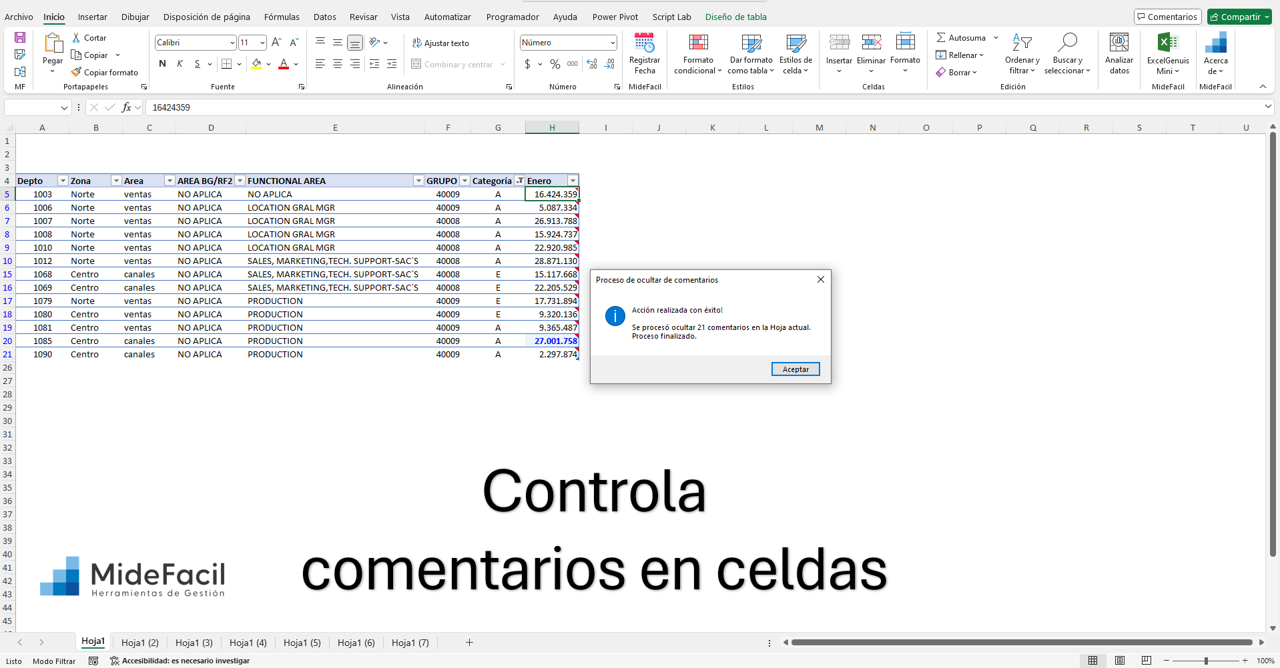Align text to the right

[355, 64]
